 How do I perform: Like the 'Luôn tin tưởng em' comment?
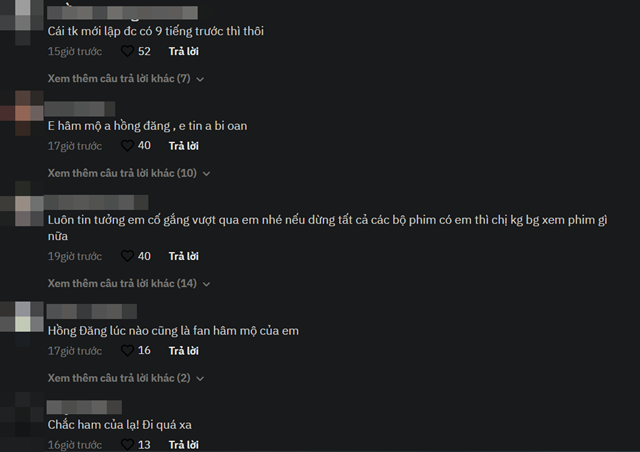point(127,256)
